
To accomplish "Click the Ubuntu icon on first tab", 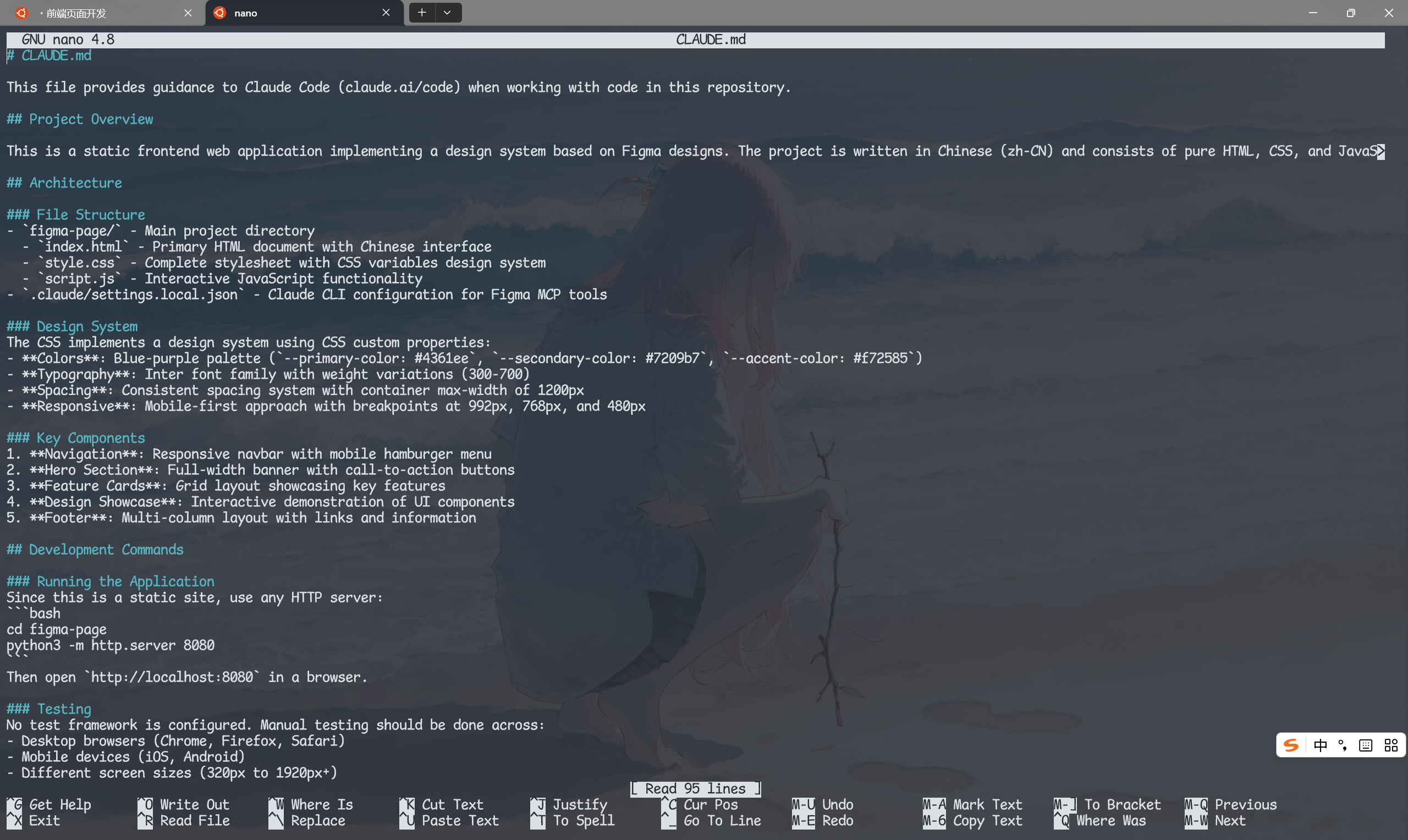I will coord(21,13).
